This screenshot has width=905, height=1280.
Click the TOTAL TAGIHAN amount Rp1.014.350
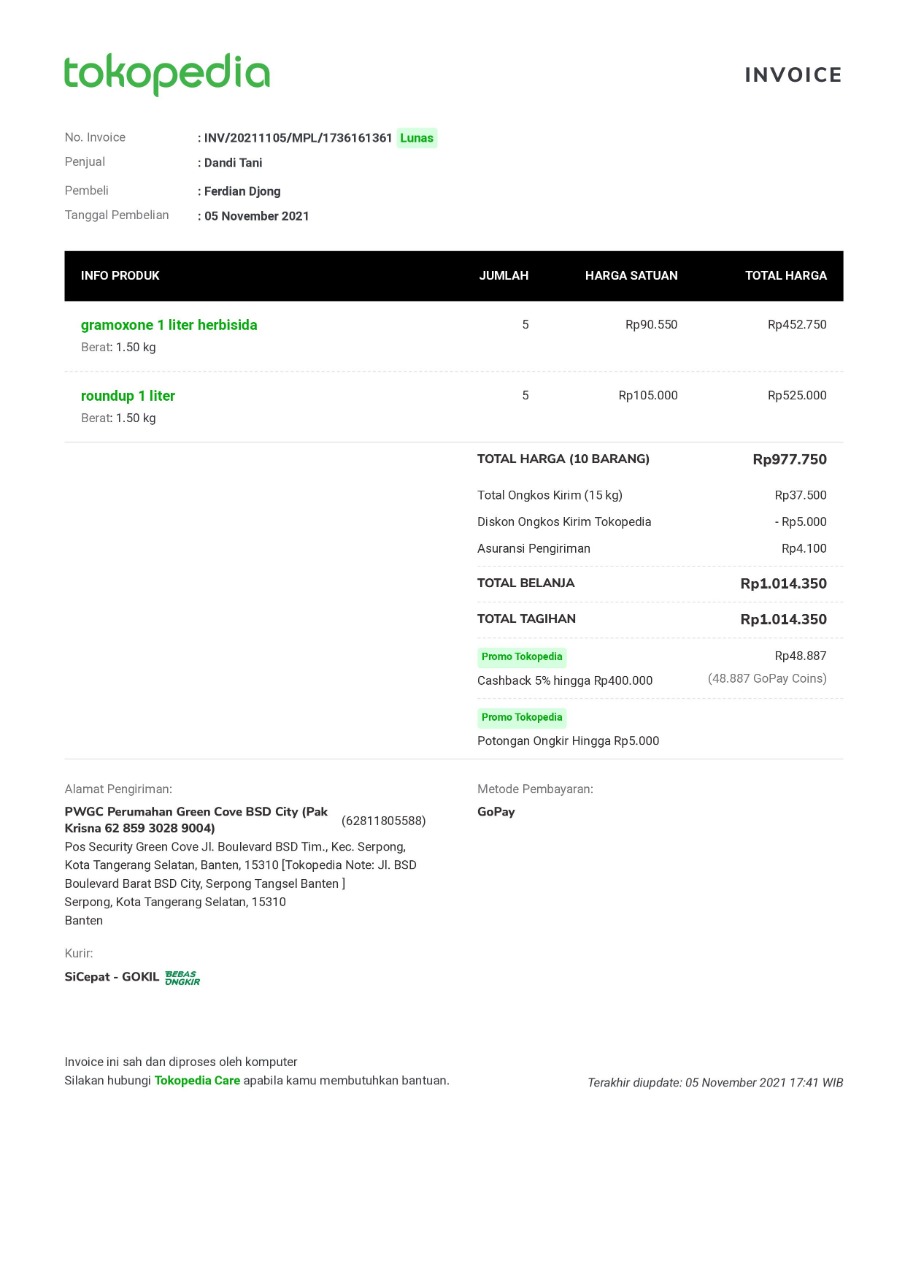[783, 619]
